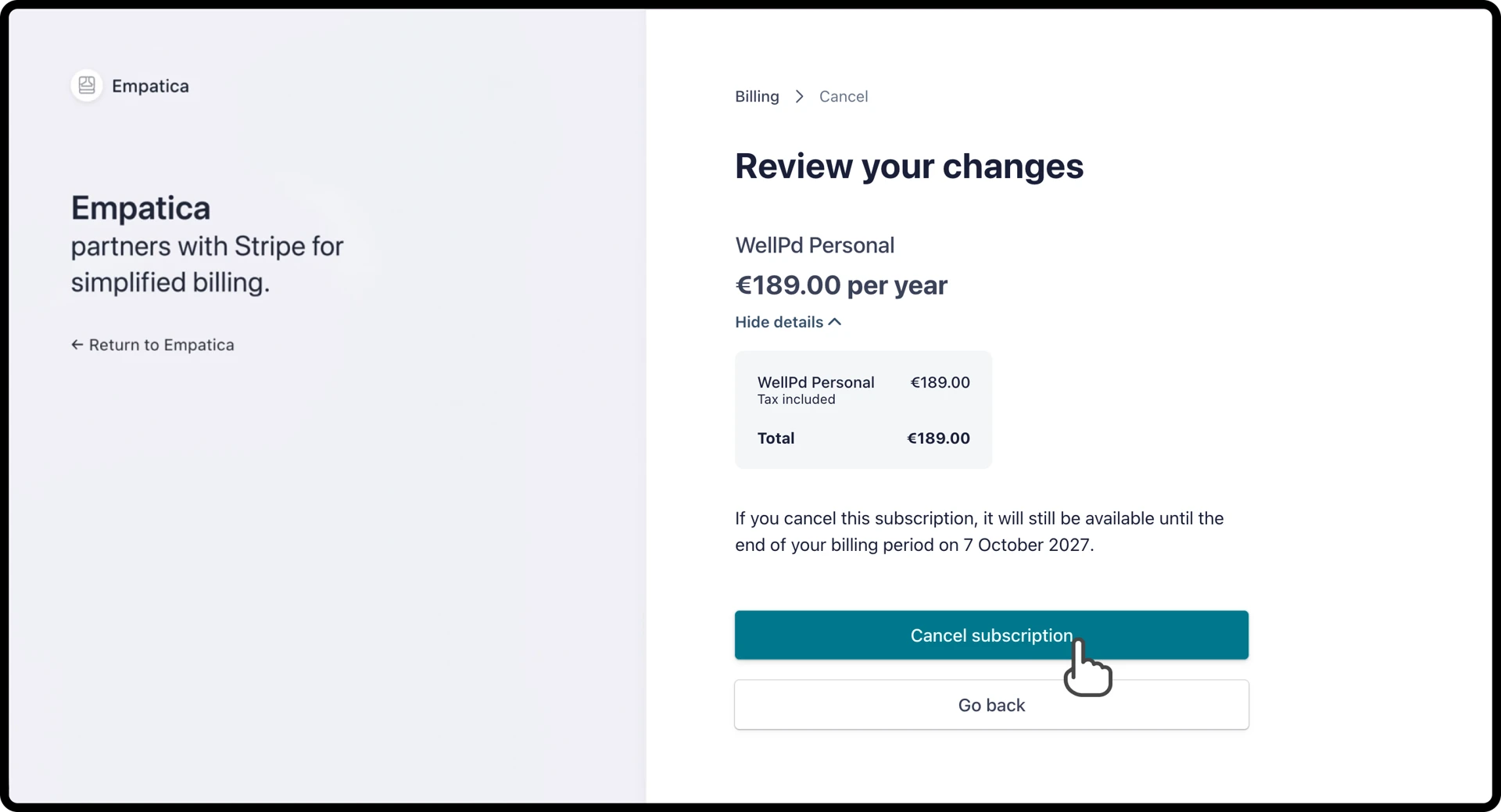The image size is (1501, 812).
Task: Confirm with Cancel subscription button
Action: pos(991,635)
